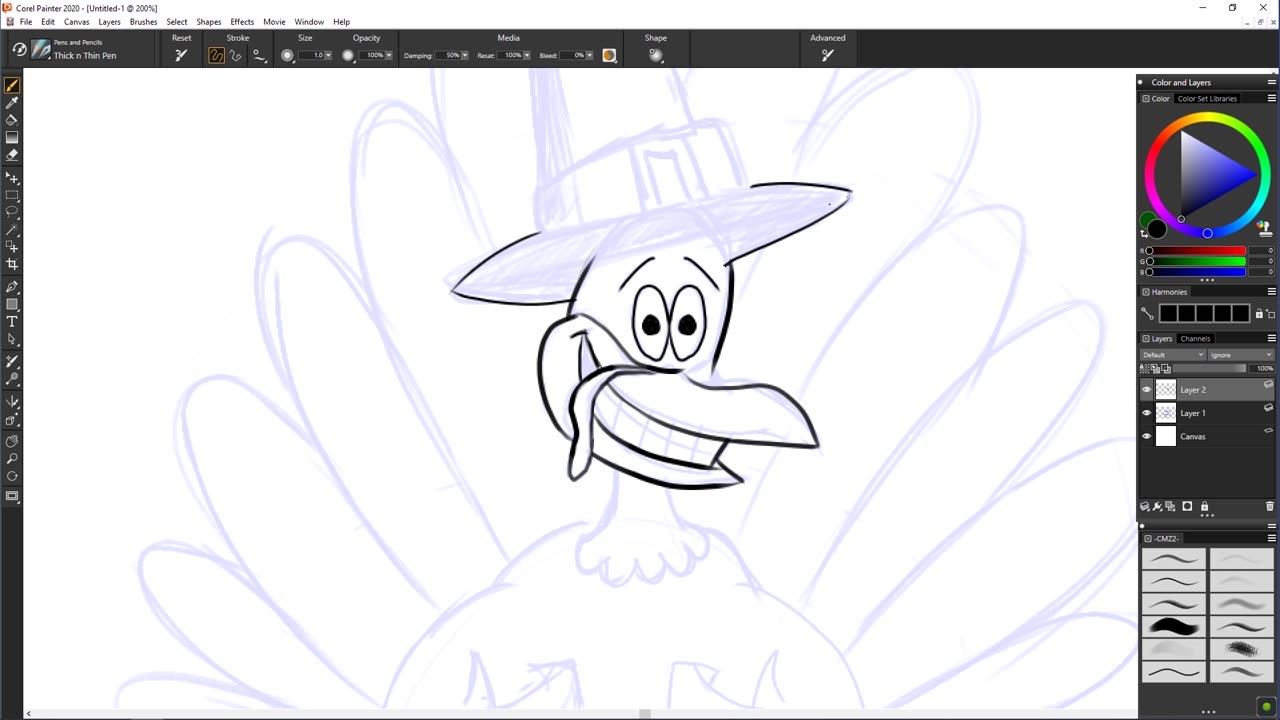Select the Magnifier tool
Viewport: 1280px width, 720px height.
coord(12,458)
